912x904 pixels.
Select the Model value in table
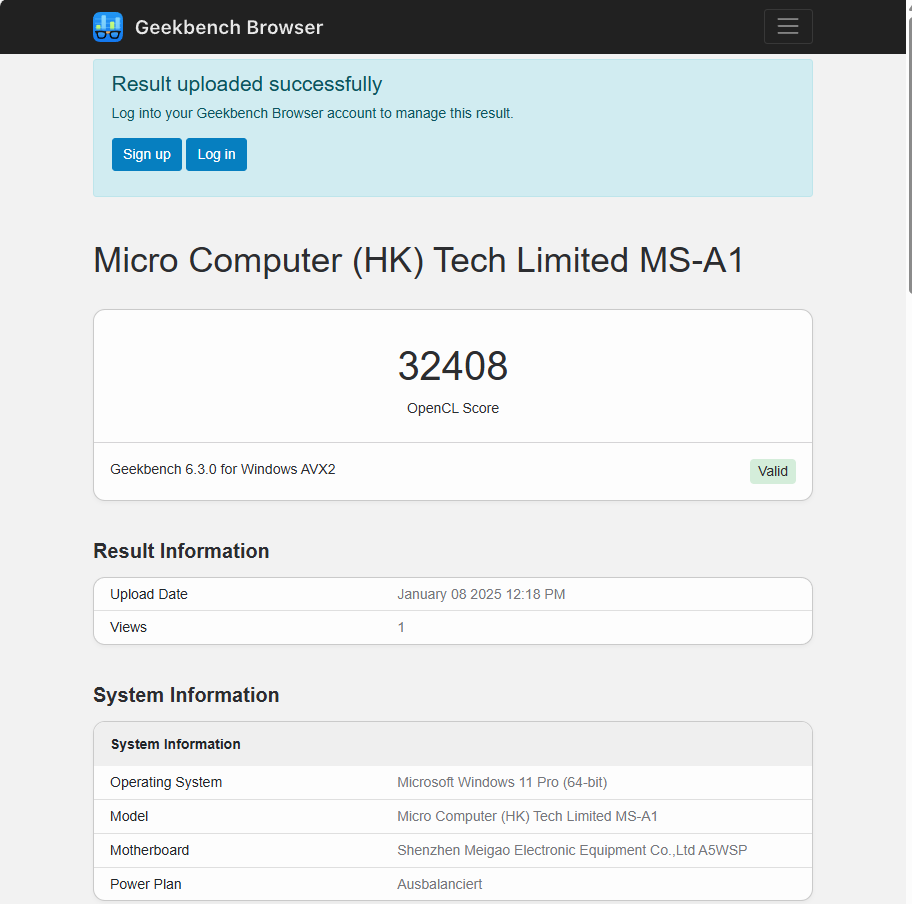click(528, 817)
